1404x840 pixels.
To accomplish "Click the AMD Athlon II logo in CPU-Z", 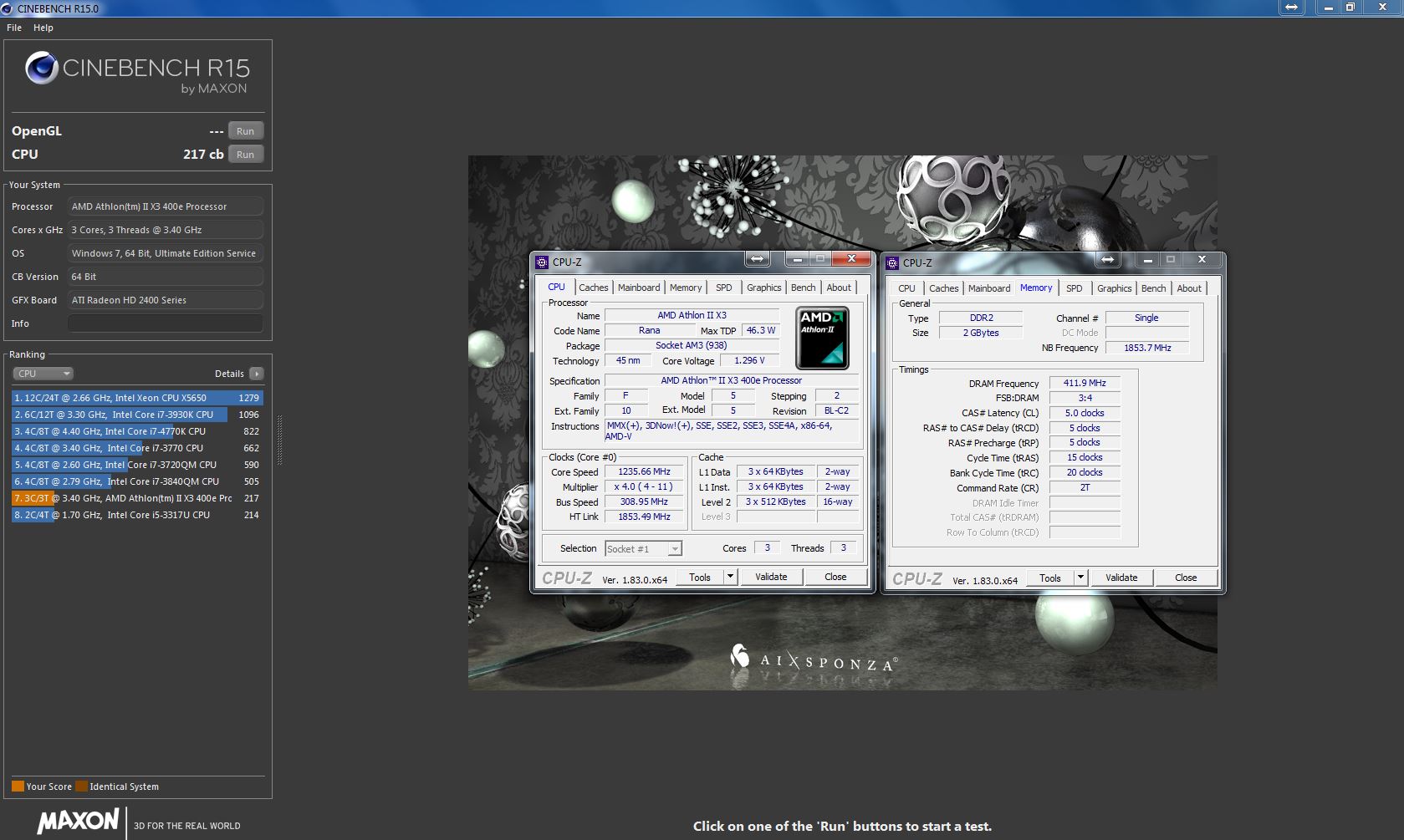I will [822, 338].
